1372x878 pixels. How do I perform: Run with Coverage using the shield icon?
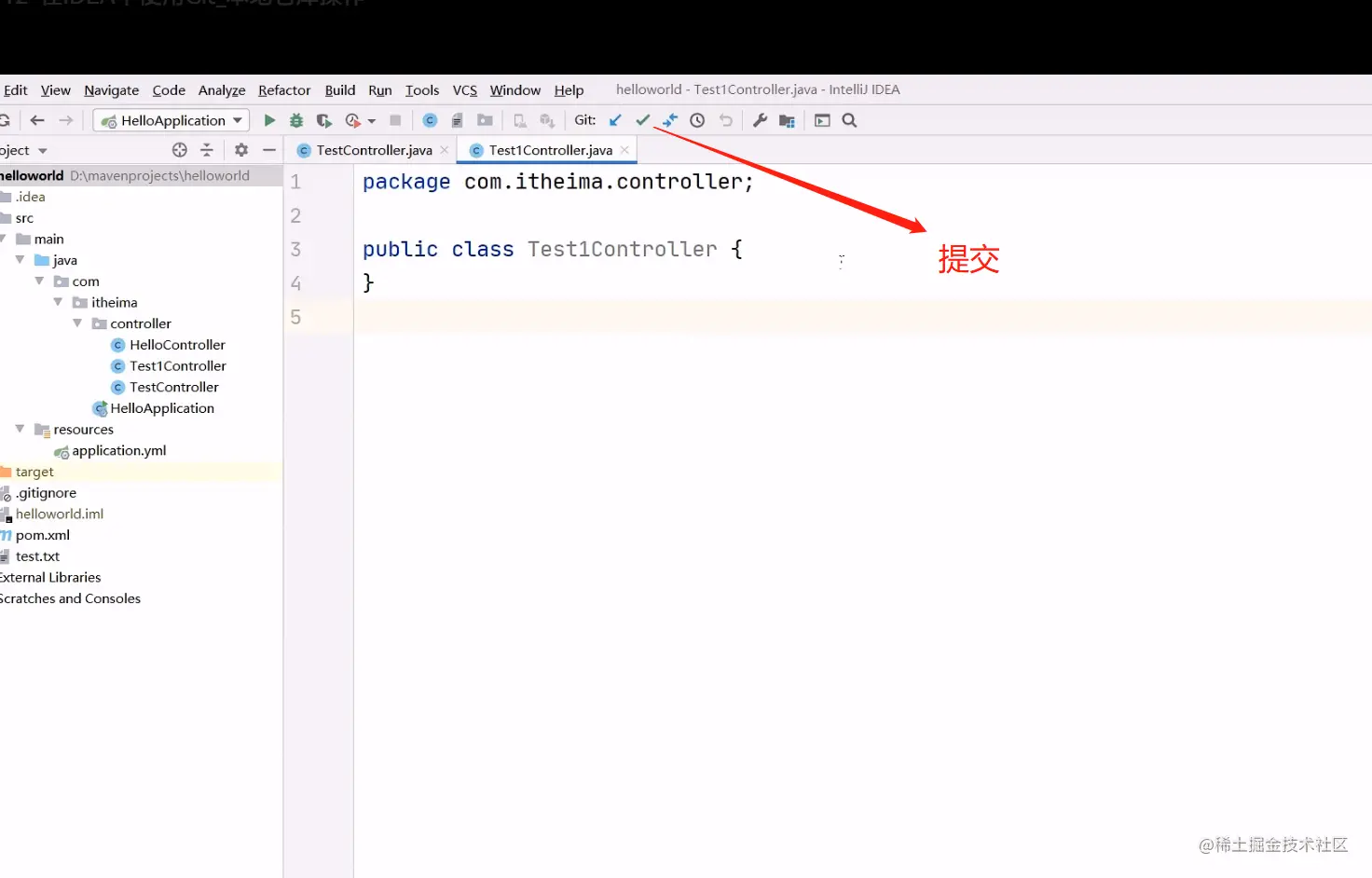[323, 120]
